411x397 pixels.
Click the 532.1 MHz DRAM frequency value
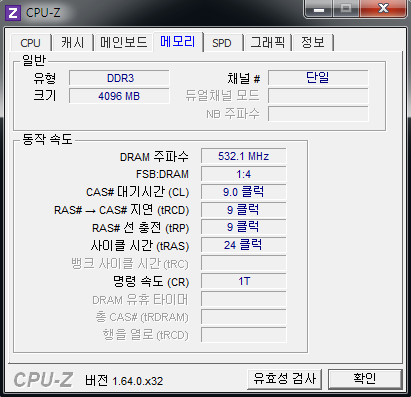coord(244,156)
